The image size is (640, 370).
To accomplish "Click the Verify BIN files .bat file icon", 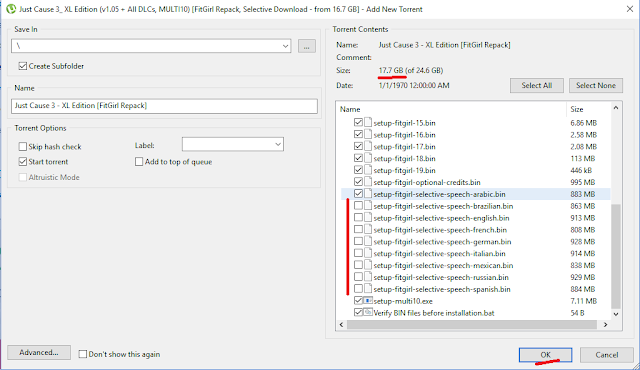I will (368, 313).
